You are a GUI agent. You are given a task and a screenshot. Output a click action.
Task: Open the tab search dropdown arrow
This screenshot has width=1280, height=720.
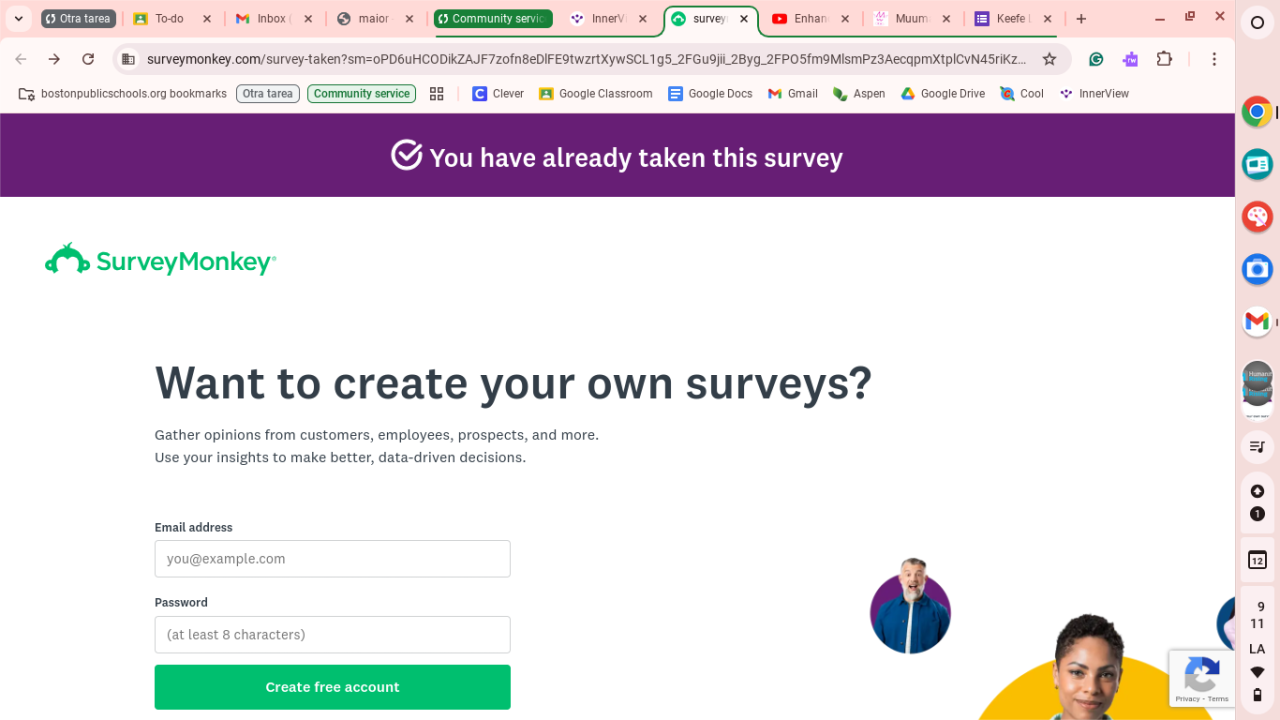pyautogui.click(x=18, y=18)
